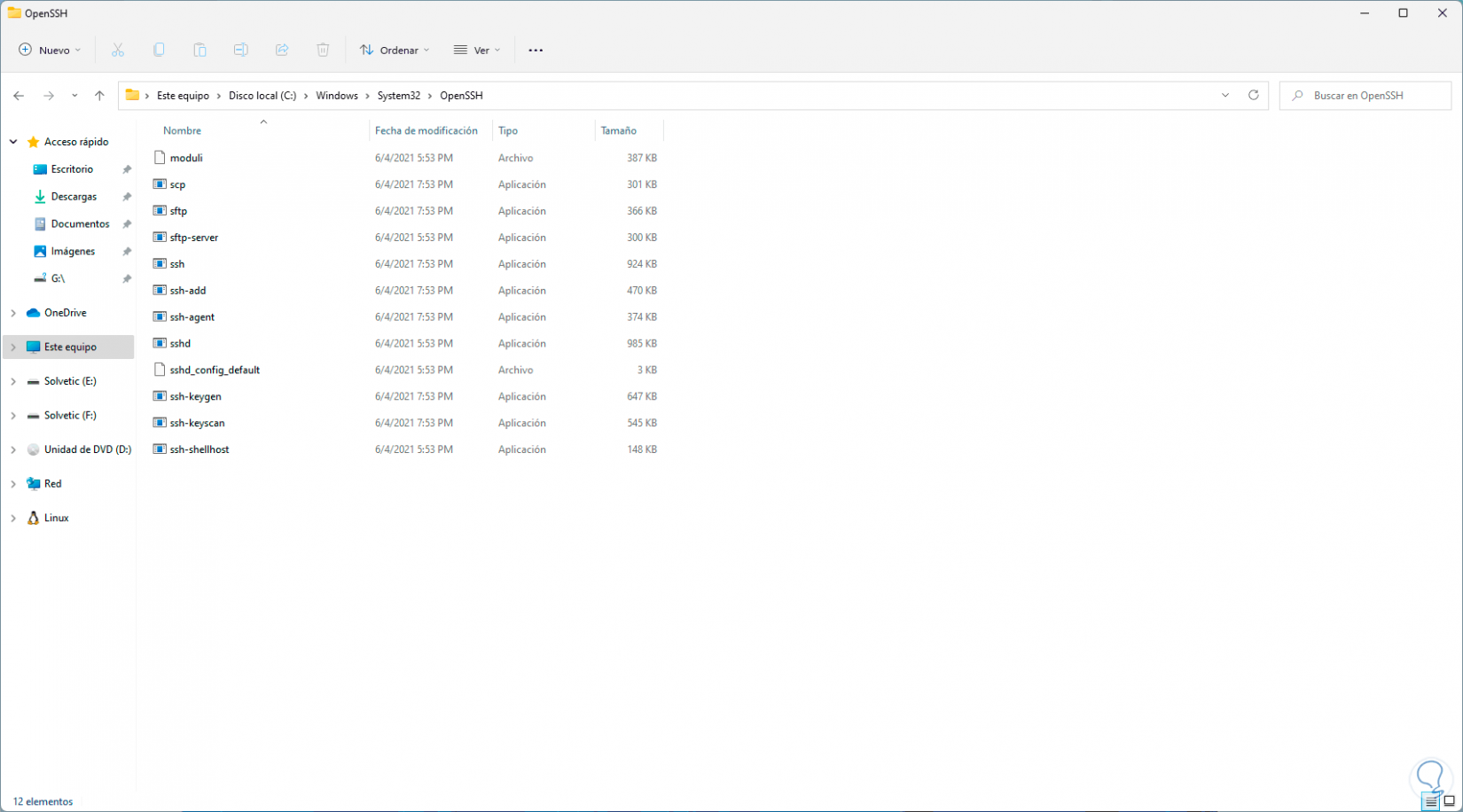The width and height of the screenshot is (1463, 812).
Task: Click the 12 elementos status bar text
Action: (43, 801)
